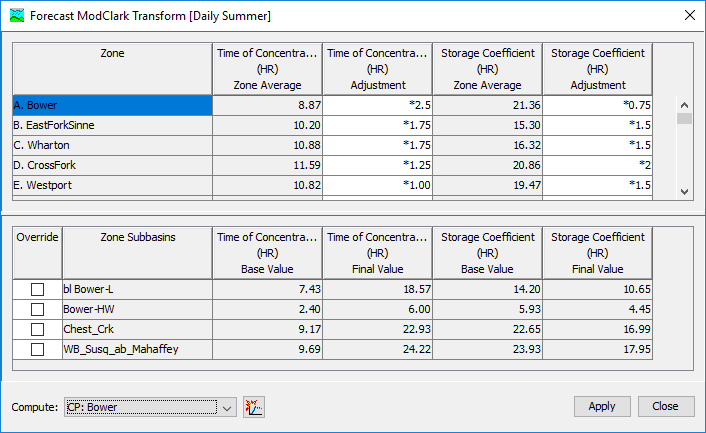Edit CrossFork storage coefficient adjustment *2

click(x=596, y=165)
